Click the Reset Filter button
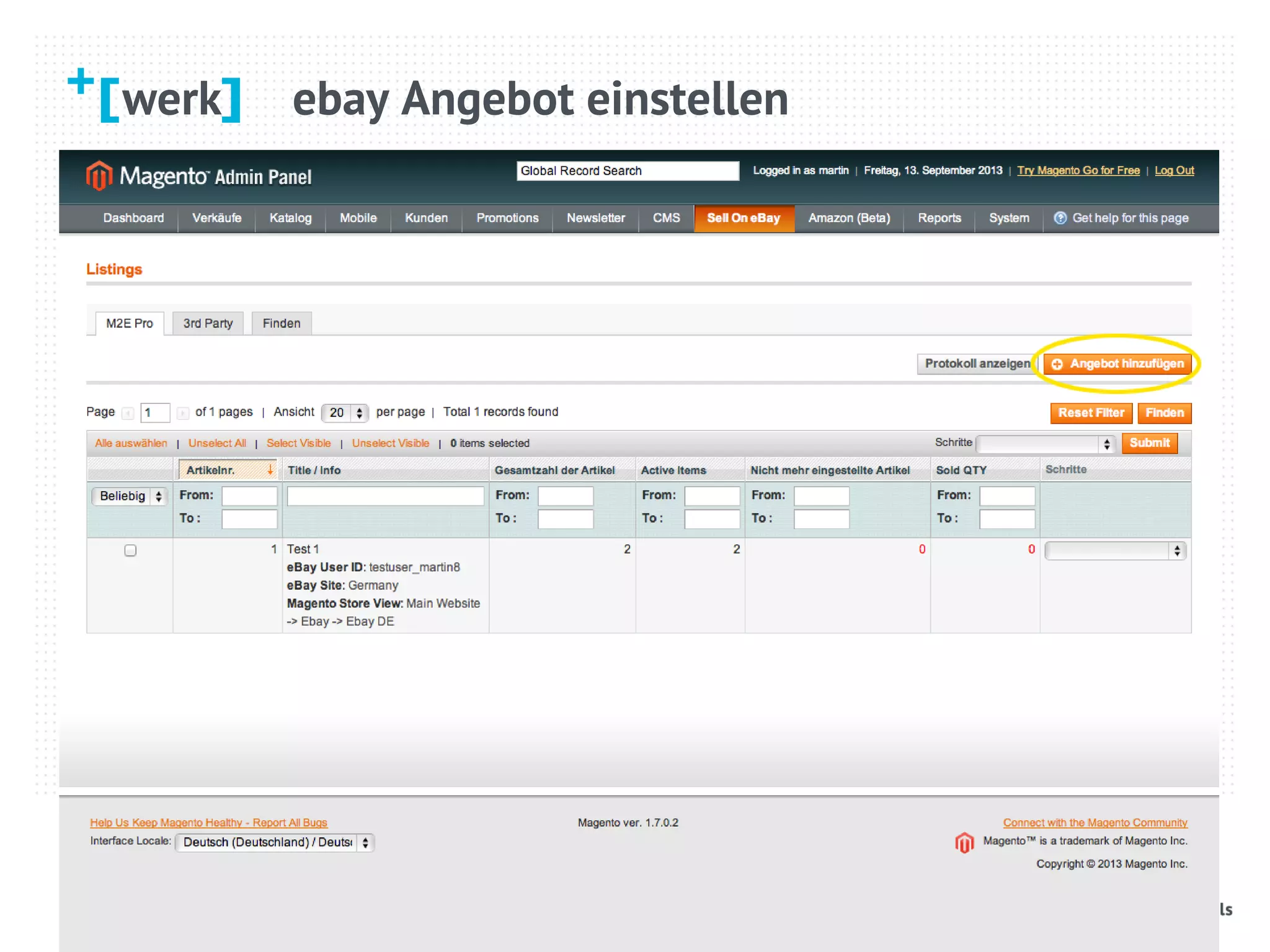The width and height of the screenshot is (1270, 952). coord(1091,413)
